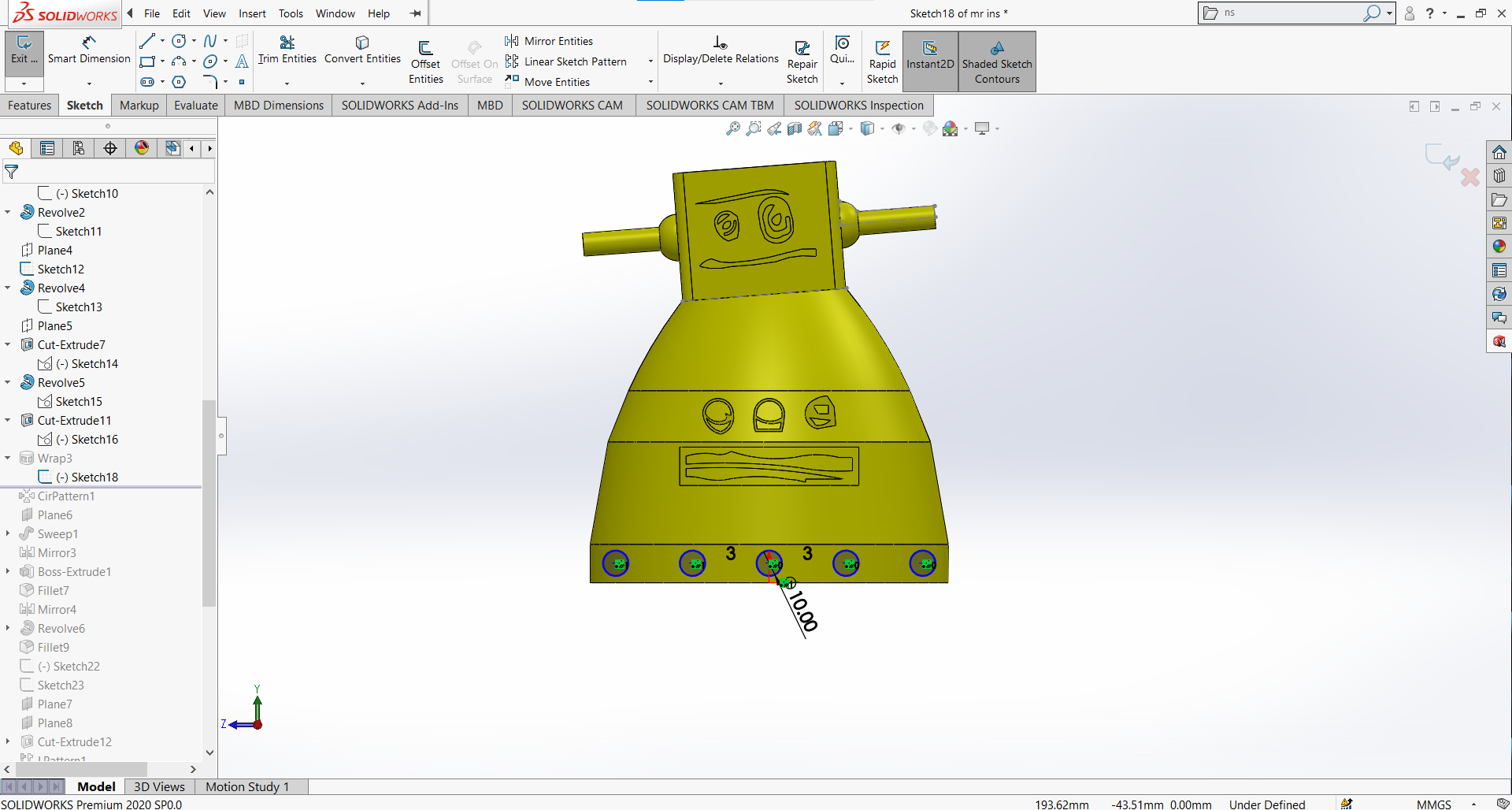
Task: Open the Appearances, Scenes and Decals pane
Action: coord(1499,247)
